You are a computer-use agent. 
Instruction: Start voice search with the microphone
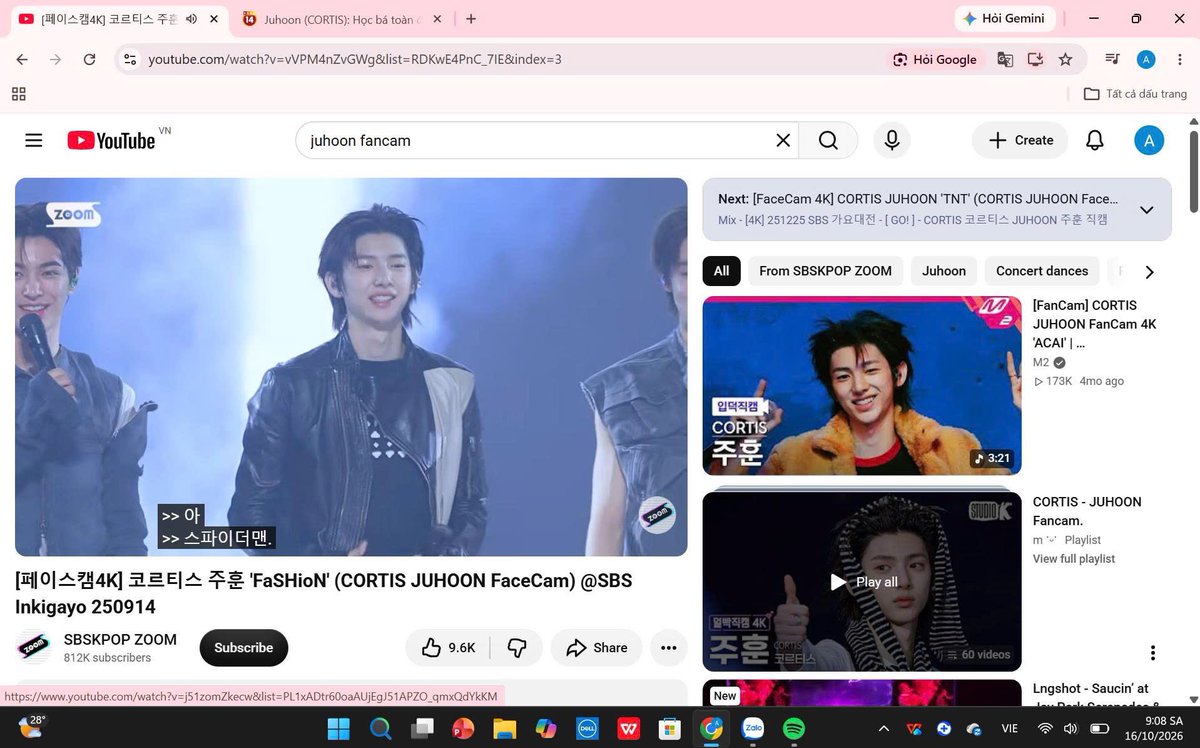[x=892, y=140]
